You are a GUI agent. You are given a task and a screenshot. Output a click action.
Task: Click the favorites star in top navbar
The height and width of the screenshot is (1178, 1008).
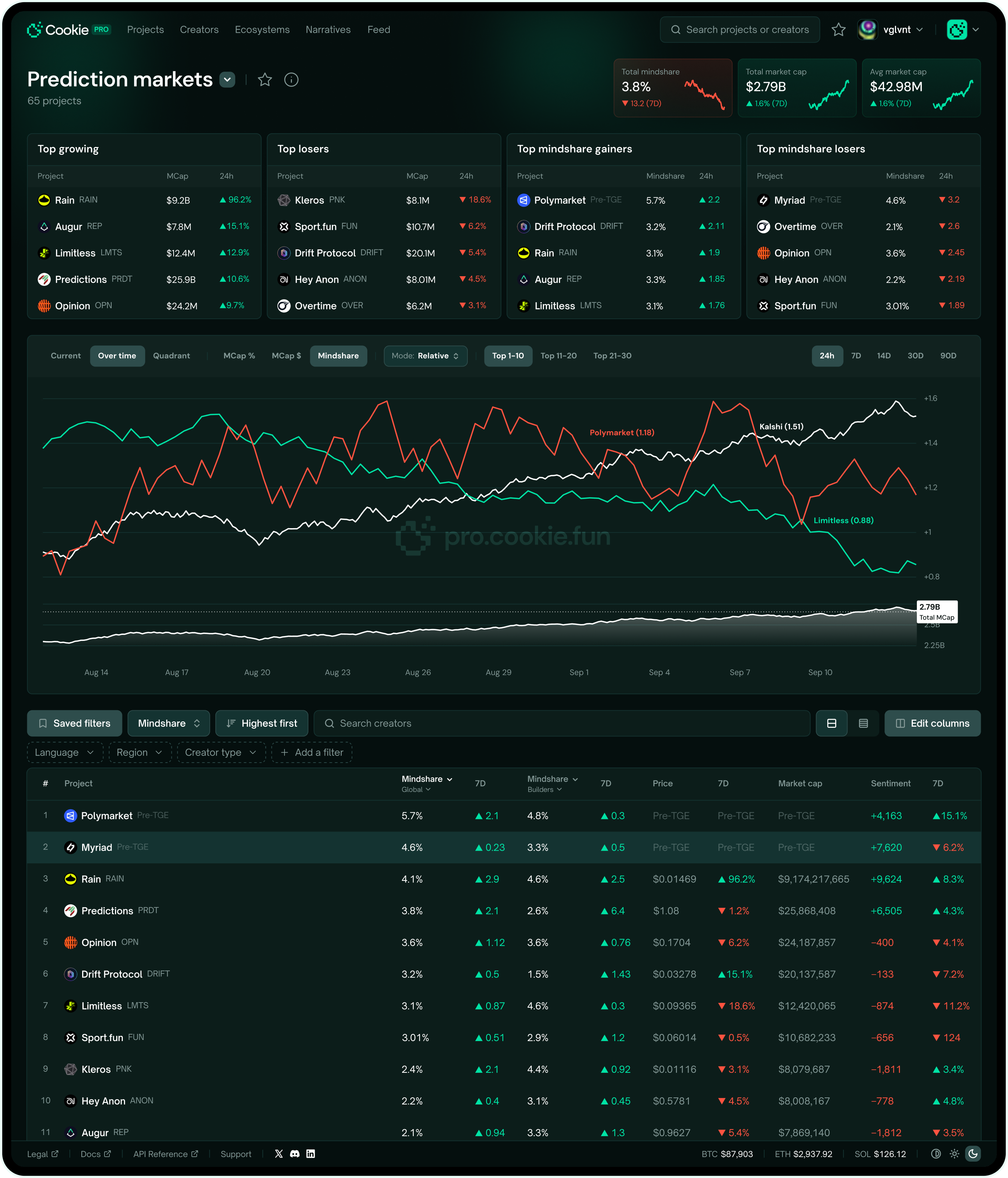pyautogui.click(x=839, y=29)
